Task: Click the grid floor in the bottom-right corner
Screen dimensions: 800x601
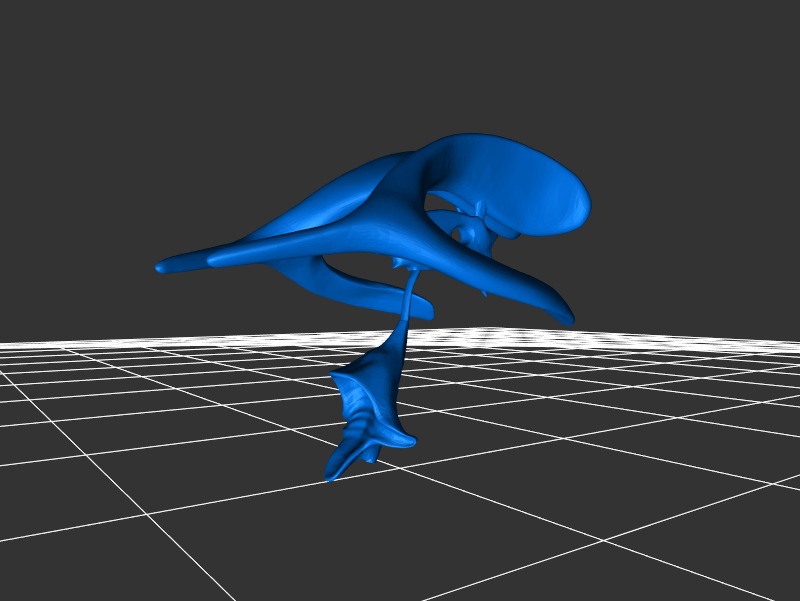Action: point(740,560)
